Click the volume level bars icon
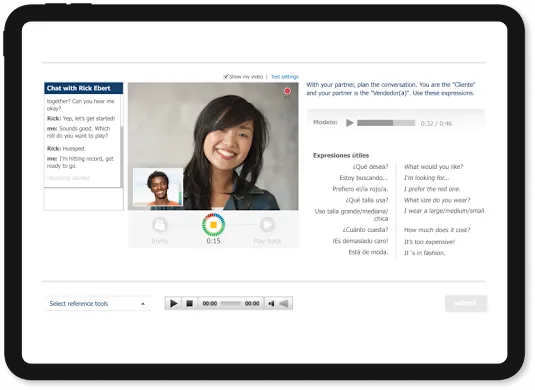 (x=284, y=303)
